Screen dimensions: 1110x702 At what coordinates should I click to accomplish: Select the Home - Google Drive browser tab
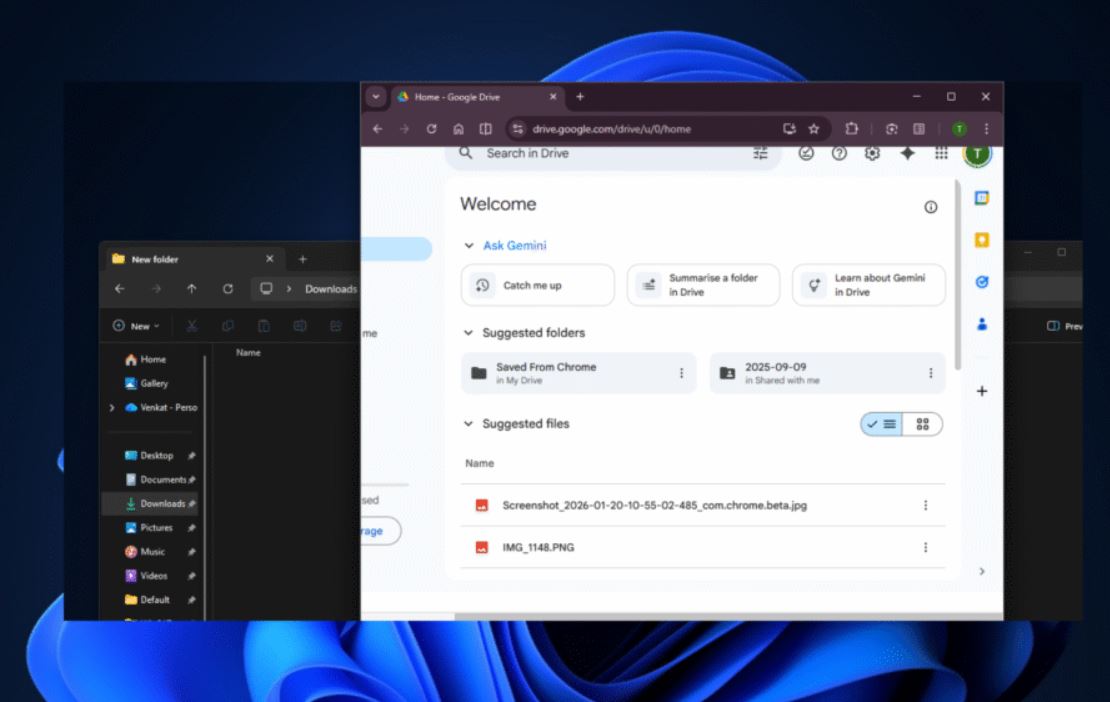(x=470, y=97)
